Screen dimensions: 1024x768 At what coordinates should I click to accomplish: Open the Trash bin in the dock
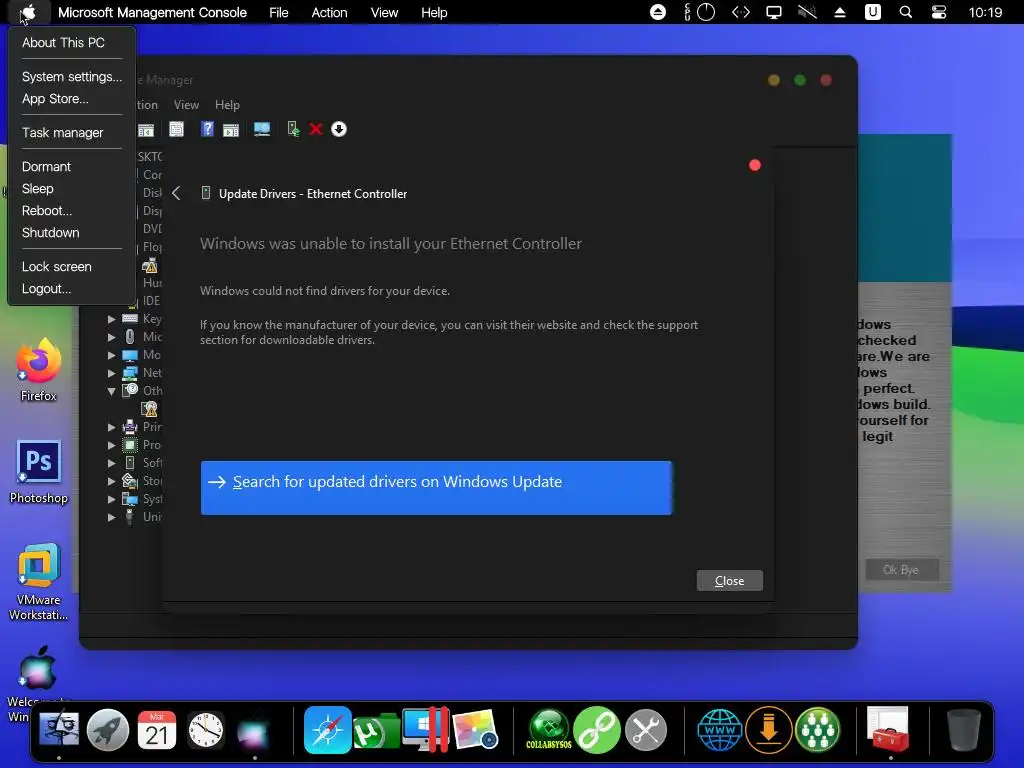click(964, 731)
